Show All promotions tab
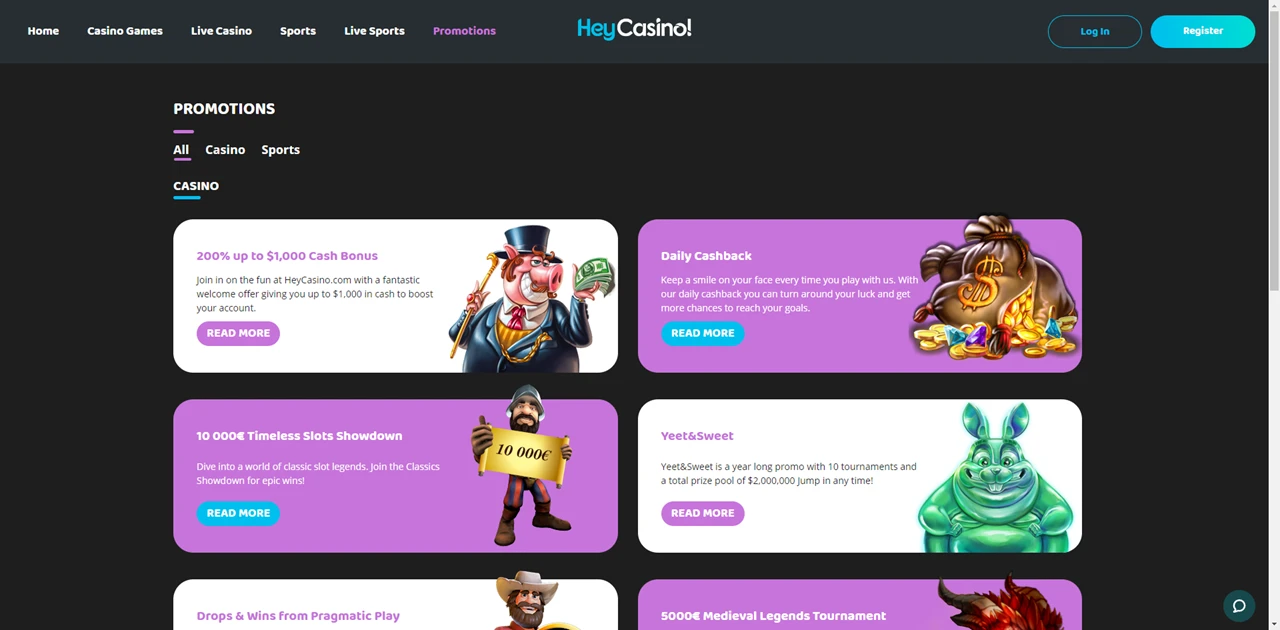Screen dimensions: 1280x630 pyautogui.click(x=181, y=150)
